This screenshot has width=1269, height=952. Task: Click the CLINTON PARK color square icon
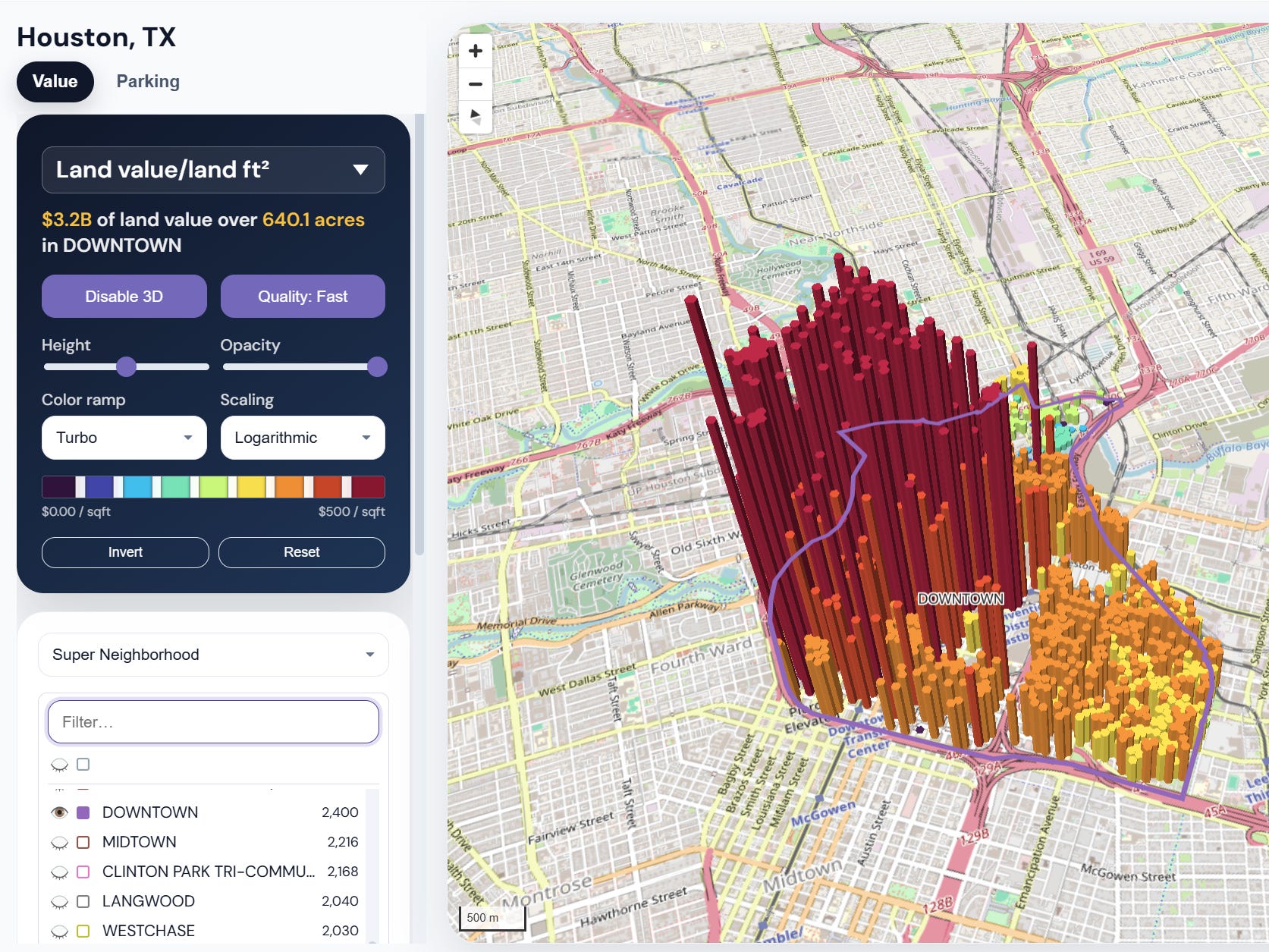tap(83, 872)
